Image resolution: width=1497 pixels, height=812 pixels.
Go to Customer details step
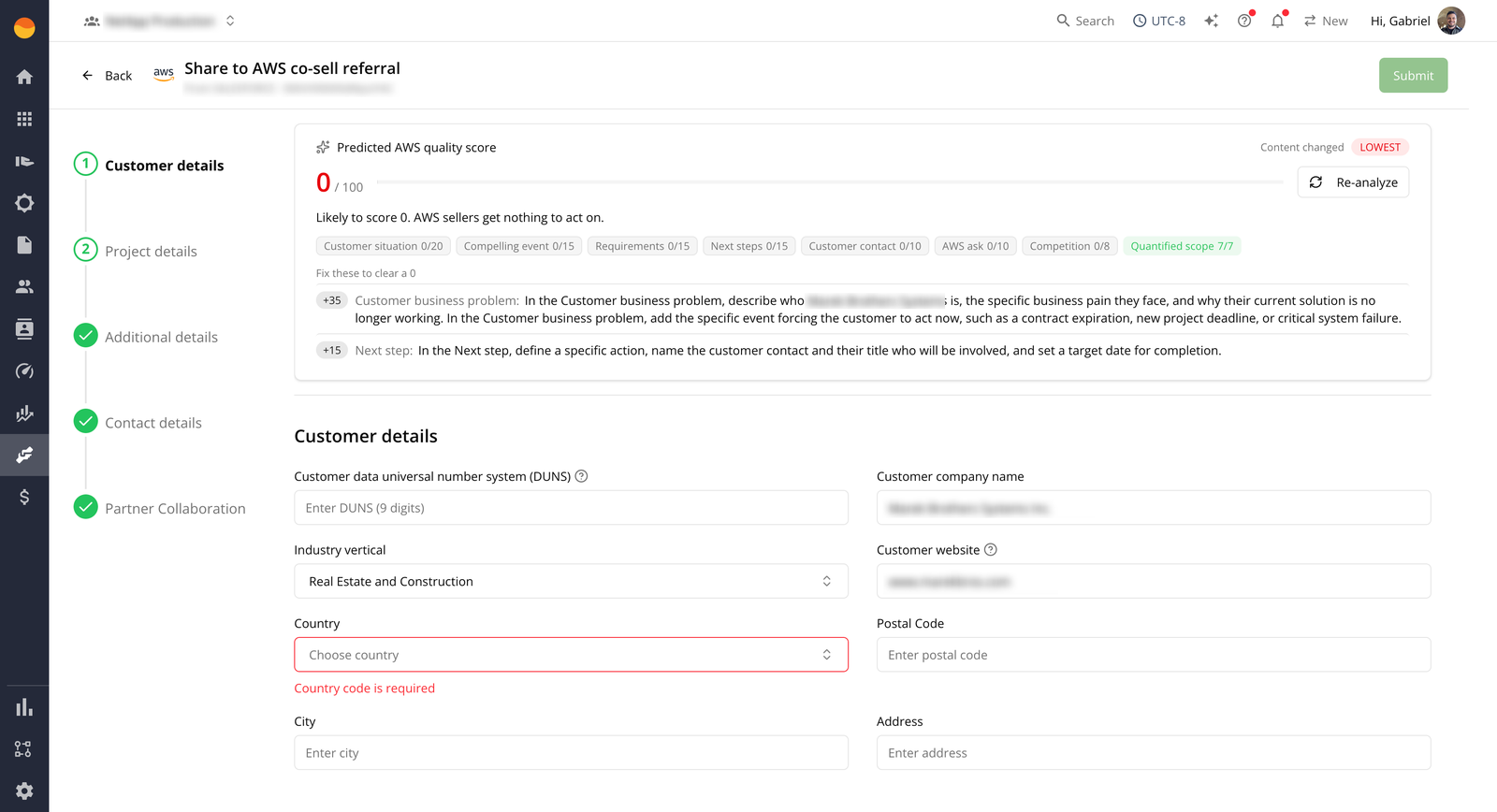pos(150,166)
